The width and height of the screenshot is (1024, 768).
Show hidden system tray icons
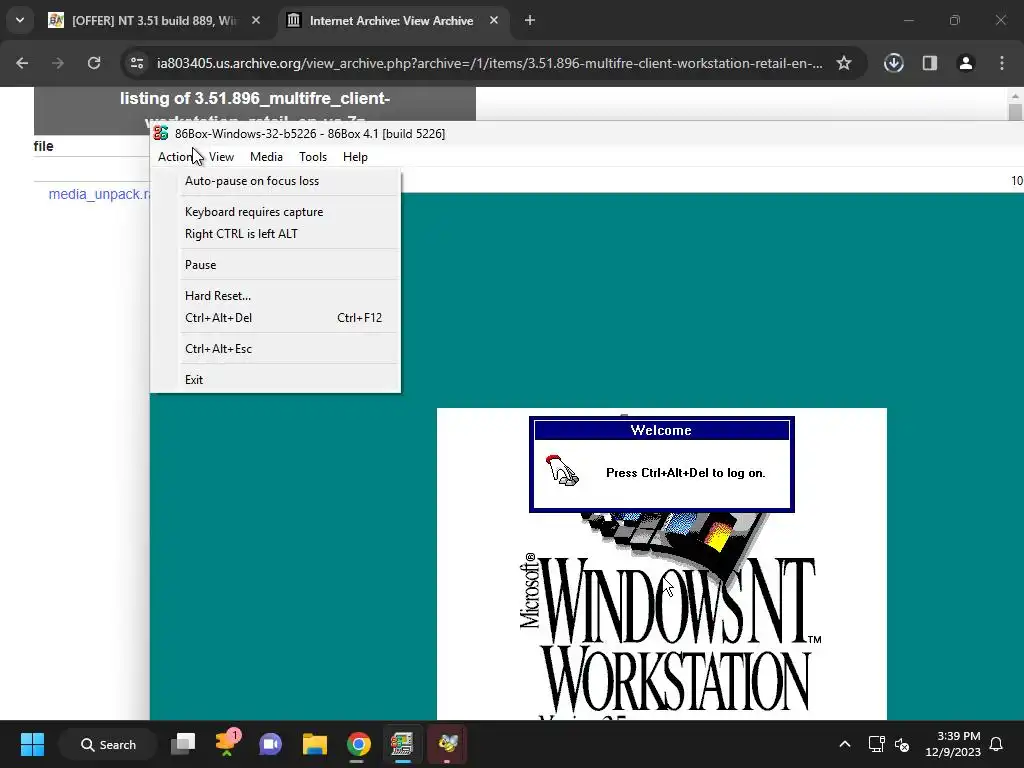pos(844,744)
